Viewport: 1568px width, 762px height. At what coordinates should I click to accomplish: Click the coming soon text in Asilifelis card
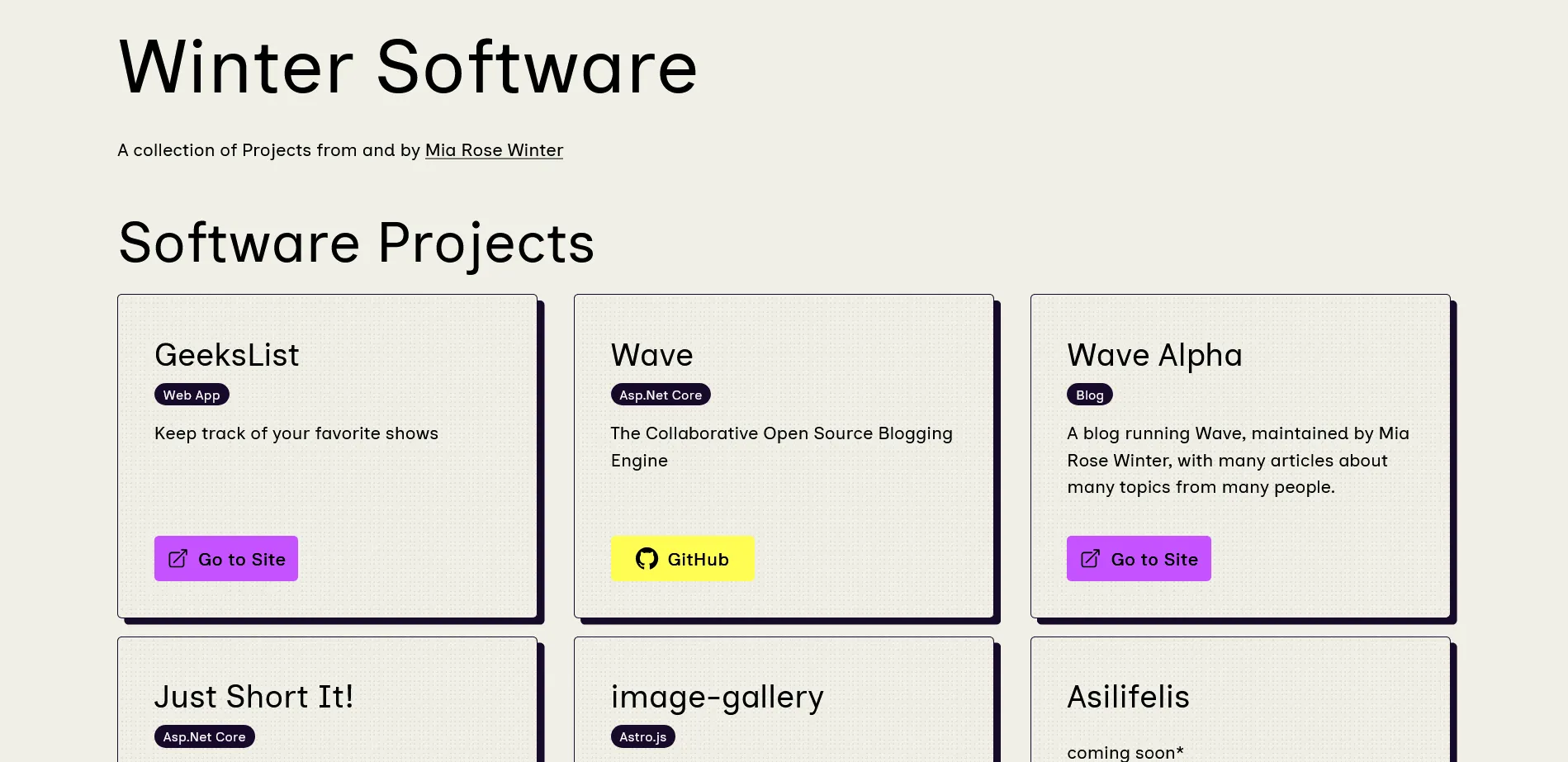[1125, 752]
